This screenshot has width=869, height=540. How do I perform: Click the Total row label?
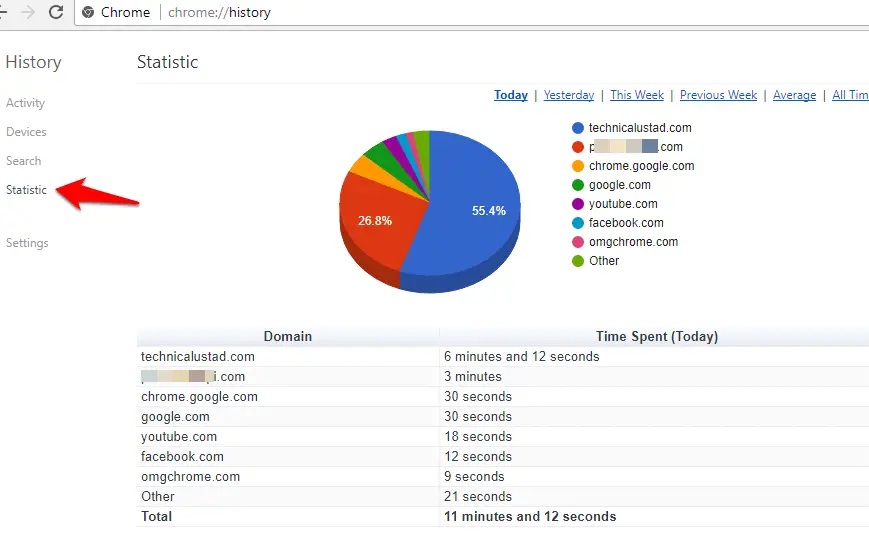pyautogui.click(x=156, y=517)
